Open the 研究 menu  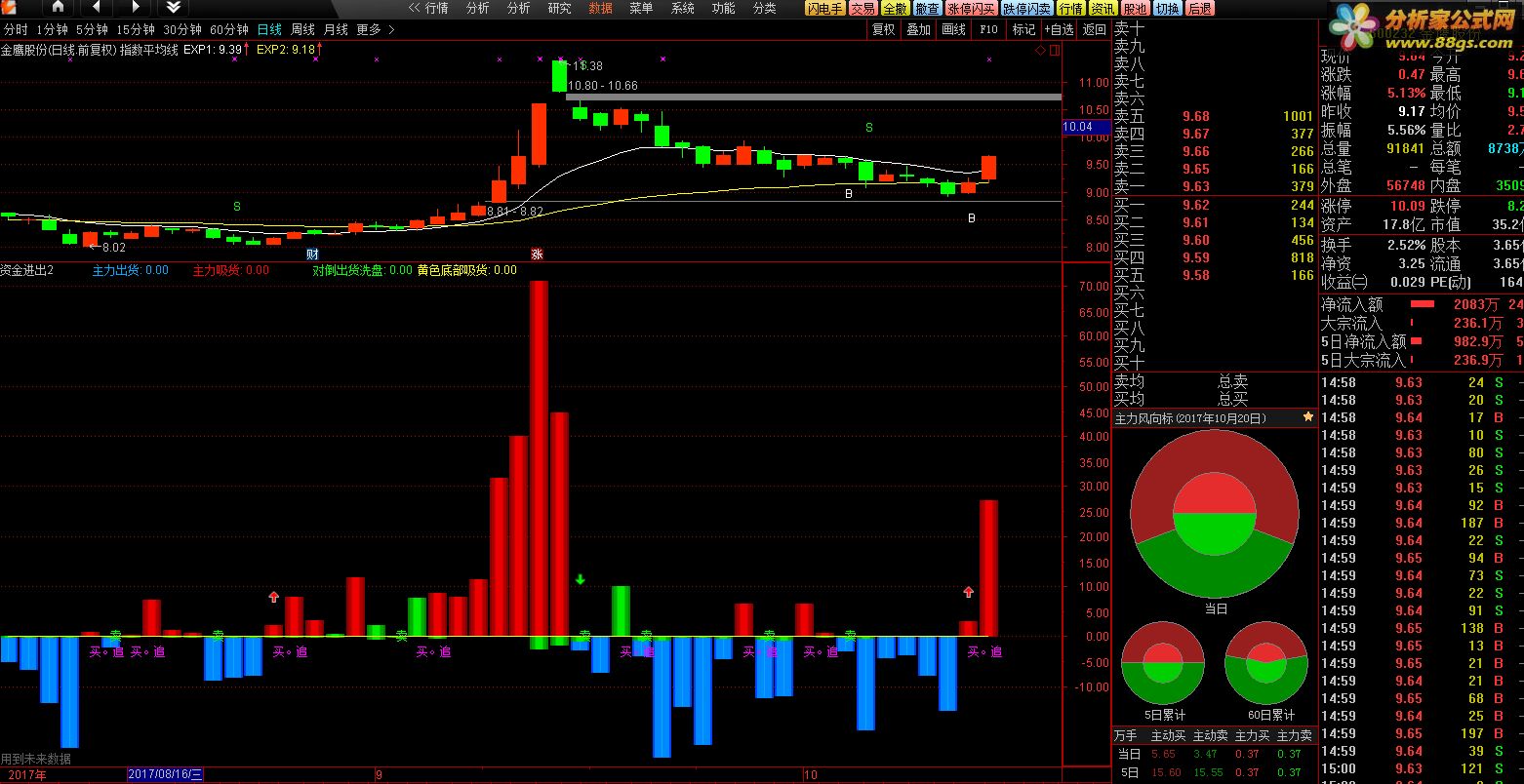(x=560, y=8)
